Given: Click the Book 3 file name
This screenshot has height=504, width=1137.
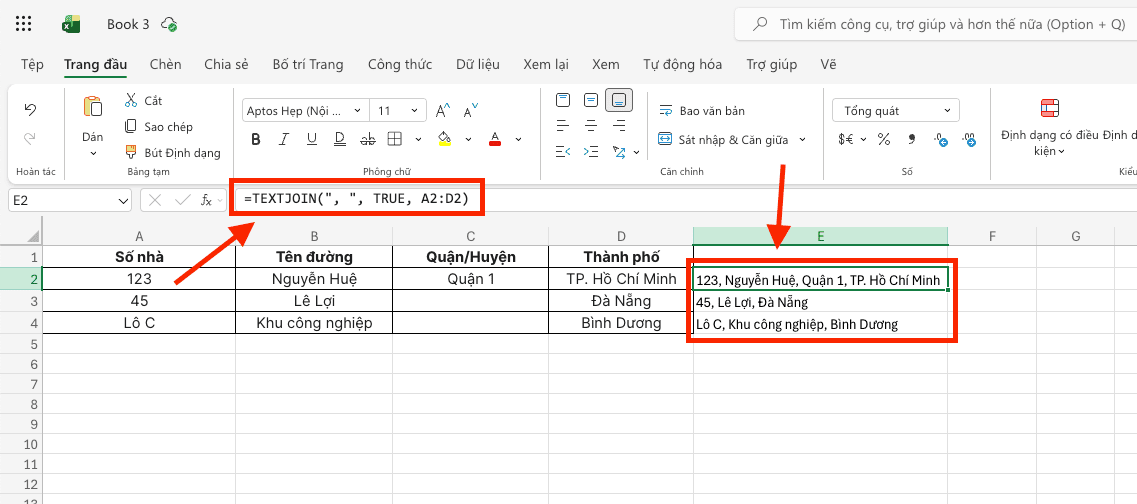Looking at the screenshot, I should coord(128,24).
